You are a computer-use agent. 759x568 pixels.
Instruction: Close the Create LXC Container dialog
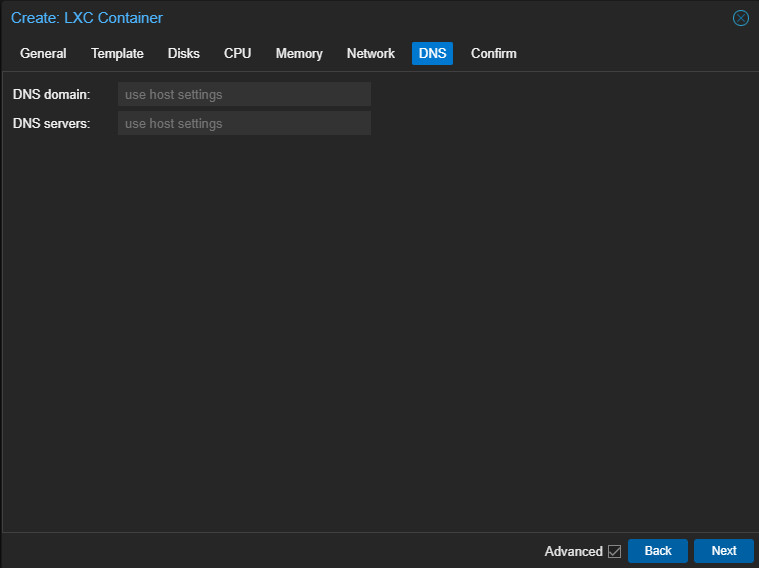(741, 18)
